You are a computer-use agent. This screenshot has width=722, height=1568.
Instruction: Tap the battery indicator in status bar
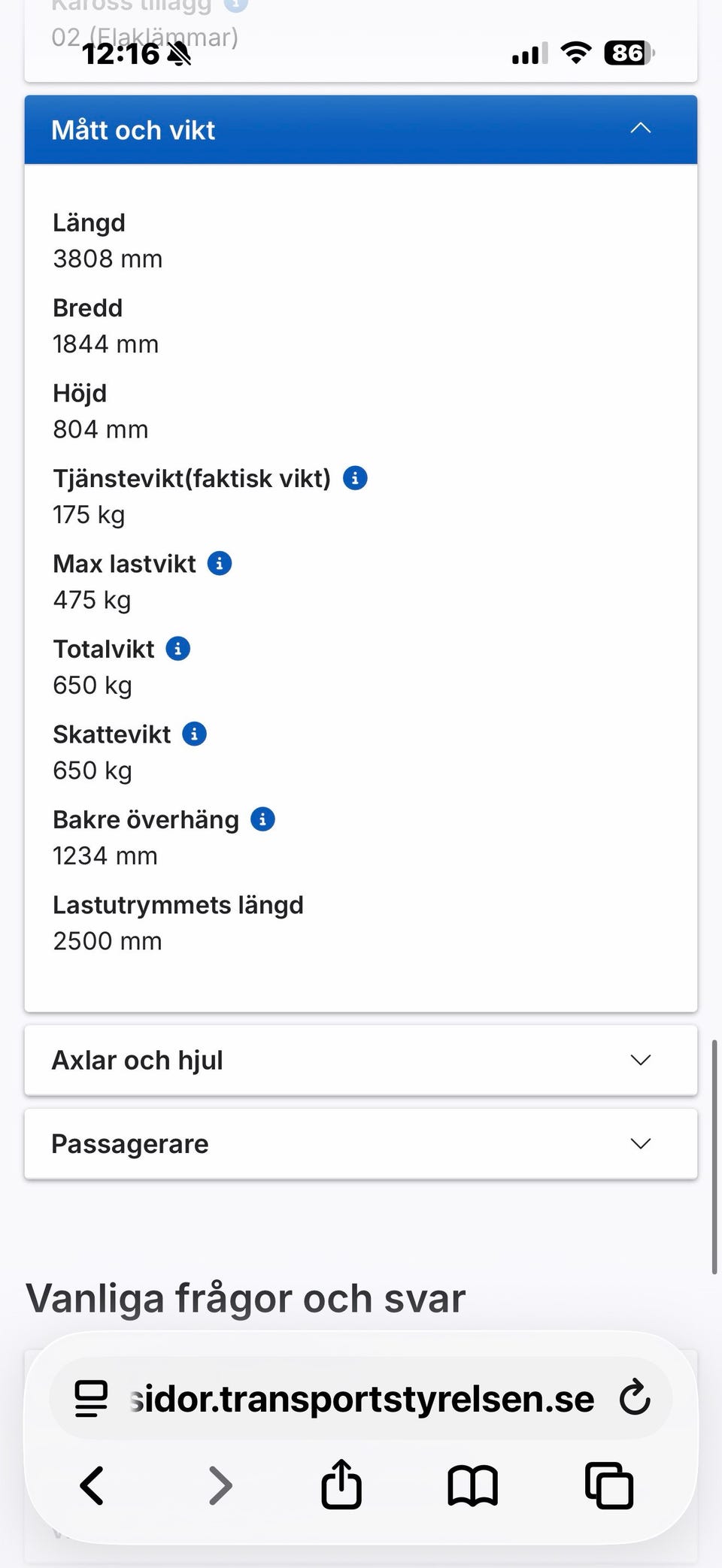click(629, 53)
